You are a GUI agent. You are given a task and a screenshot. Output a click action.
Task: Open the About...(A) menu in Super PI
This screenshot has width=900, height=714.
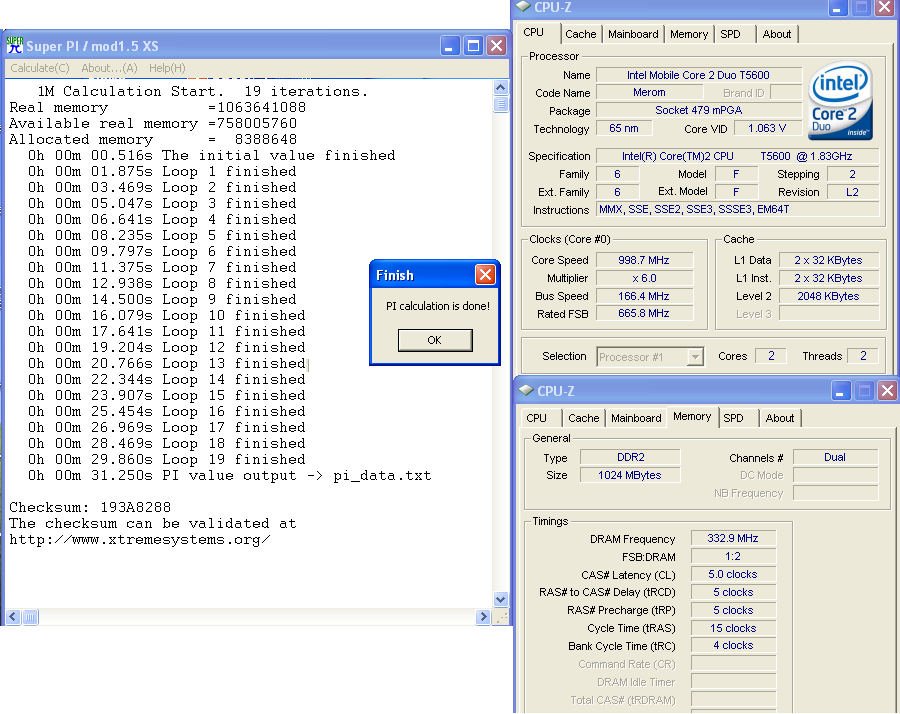(x=109, y=68)
